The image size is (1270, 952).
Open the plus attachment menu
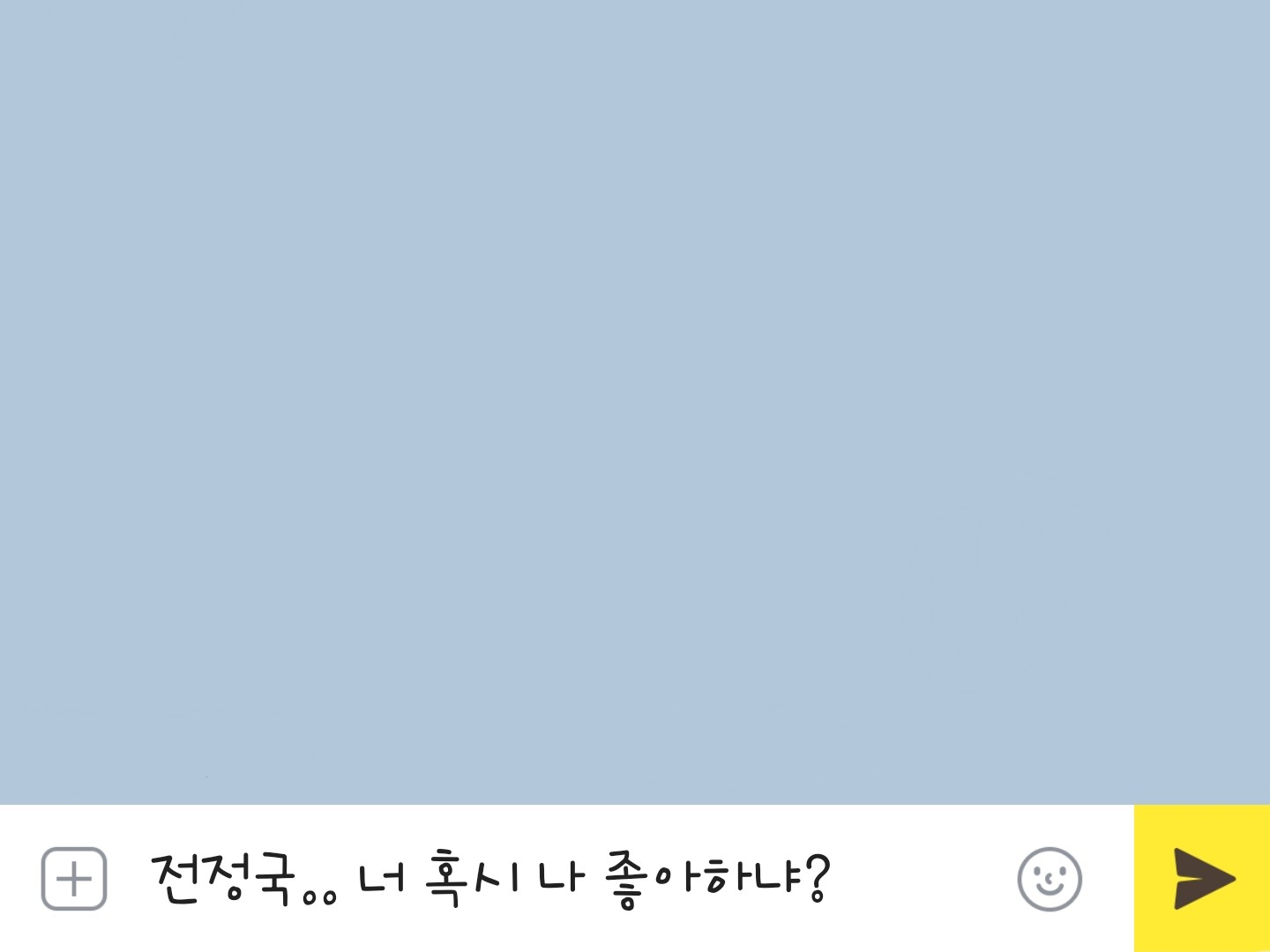pyautogui.click(x=74, y=879)
